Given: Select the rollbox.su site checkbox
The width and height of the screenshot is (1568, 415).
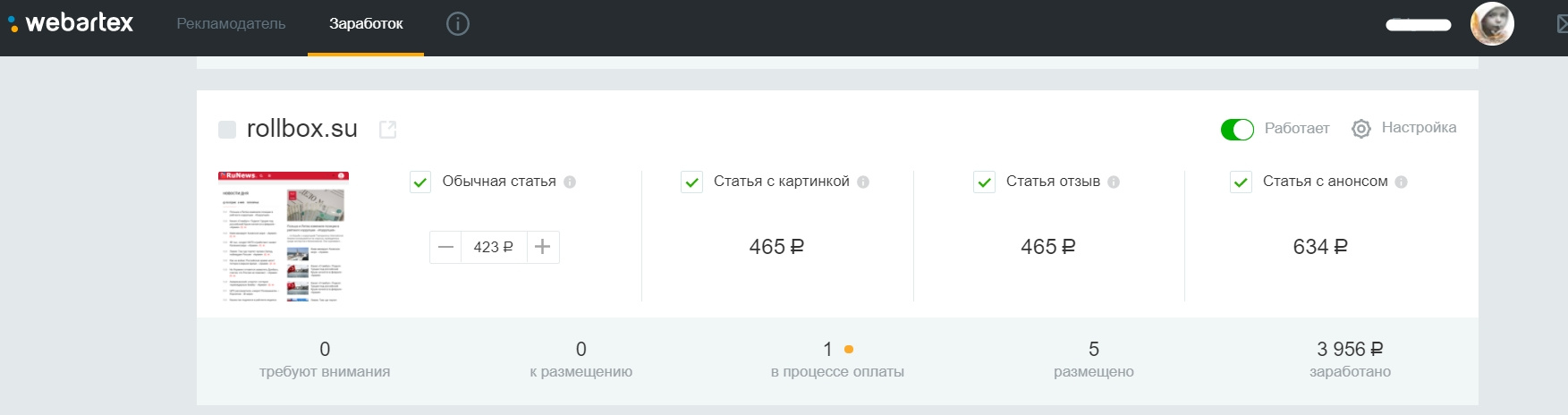Looking at the screenshot, I should [x=227, y=130].
